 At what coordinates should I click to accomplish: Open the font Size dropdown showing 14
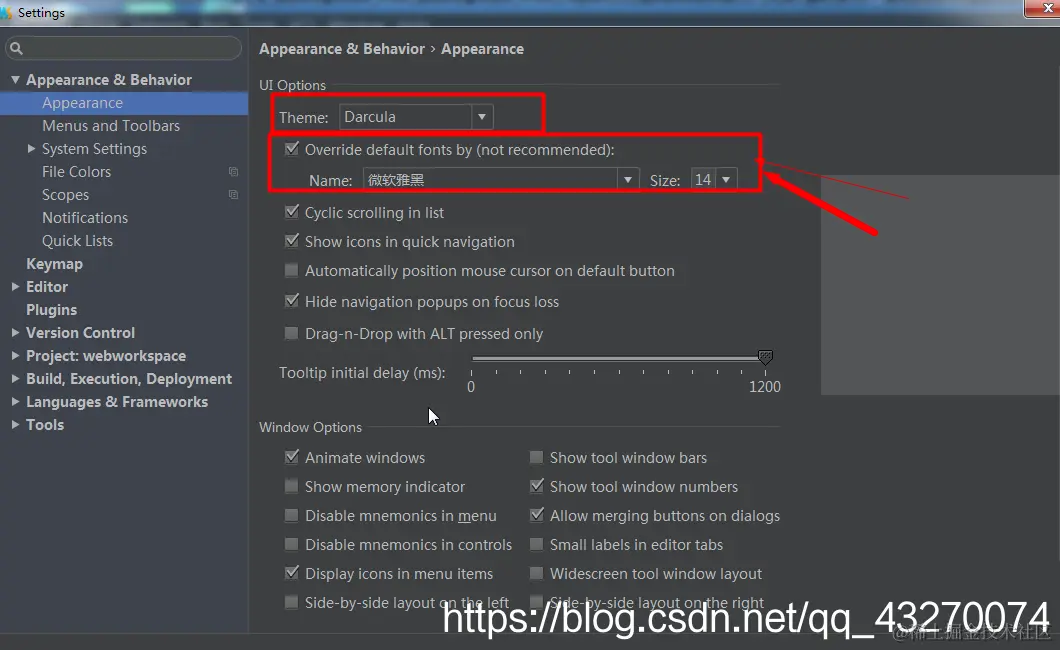click(714, 180)
